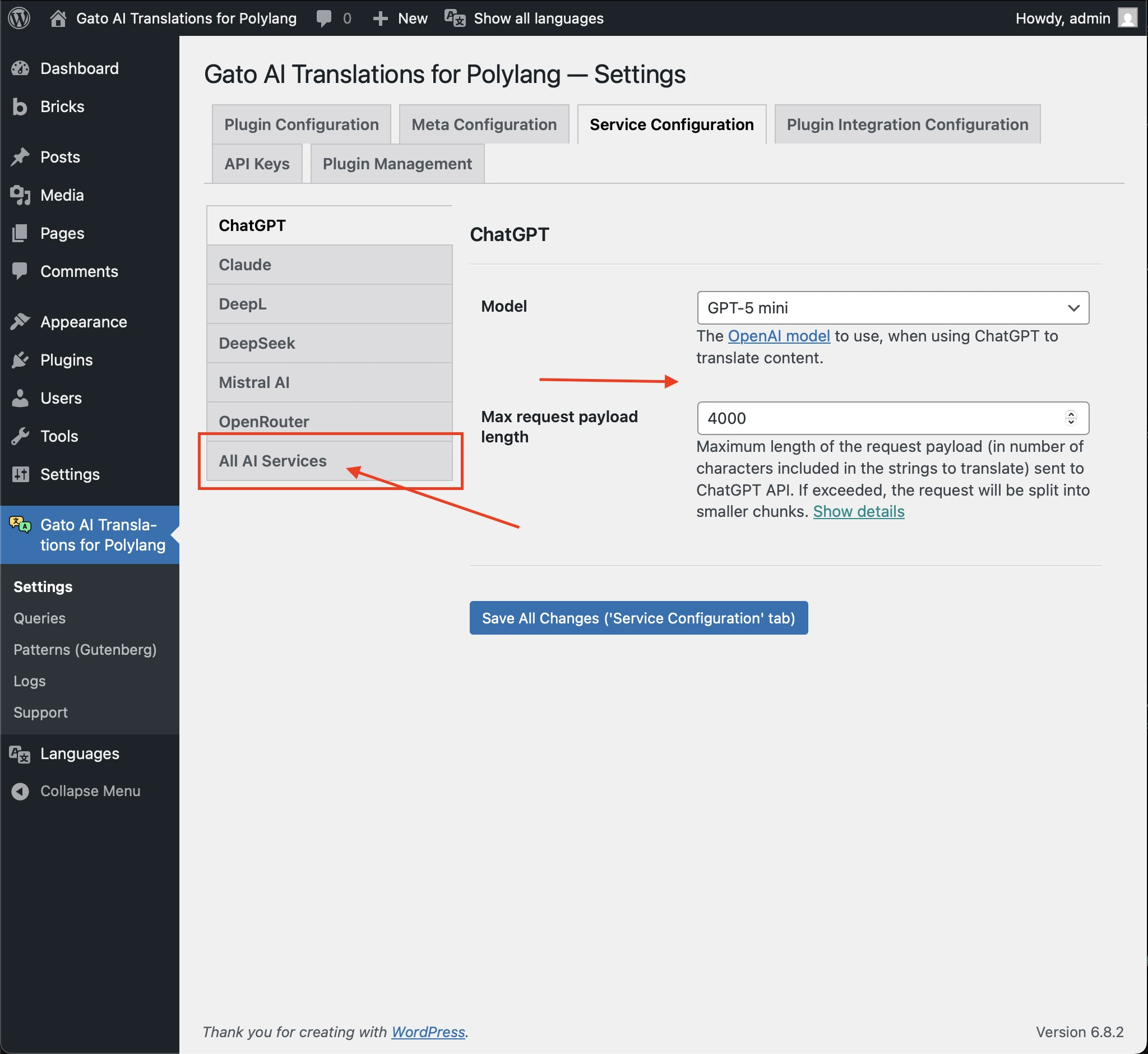This screenshot has height=1054, width=1148.
Task: Open the site home icon in the admin bar
Action: click(58, 19)
